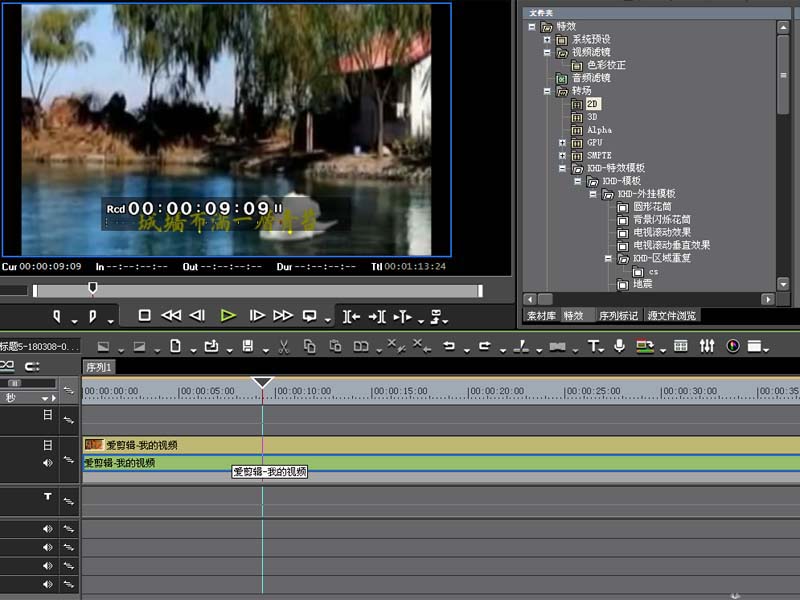Mute the bottom audio track

(47, 584)
